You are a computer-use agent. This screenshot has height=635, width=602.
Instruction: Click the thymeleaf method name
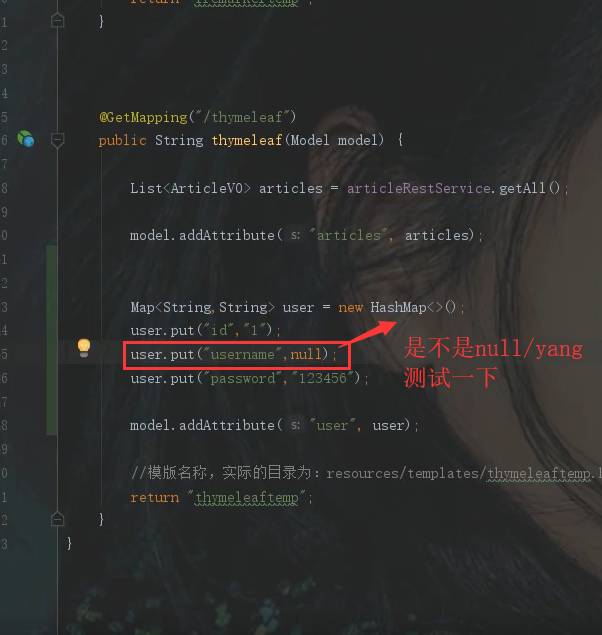[x=247, y=141]
